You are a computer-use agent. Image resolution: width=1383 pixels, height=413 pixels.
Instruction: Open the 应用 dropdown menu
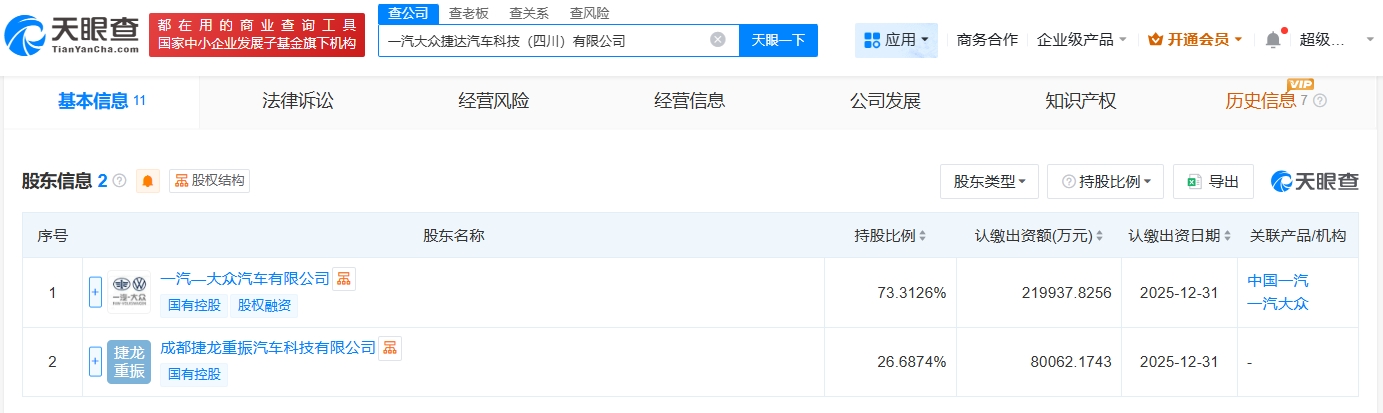pos(896,40)
